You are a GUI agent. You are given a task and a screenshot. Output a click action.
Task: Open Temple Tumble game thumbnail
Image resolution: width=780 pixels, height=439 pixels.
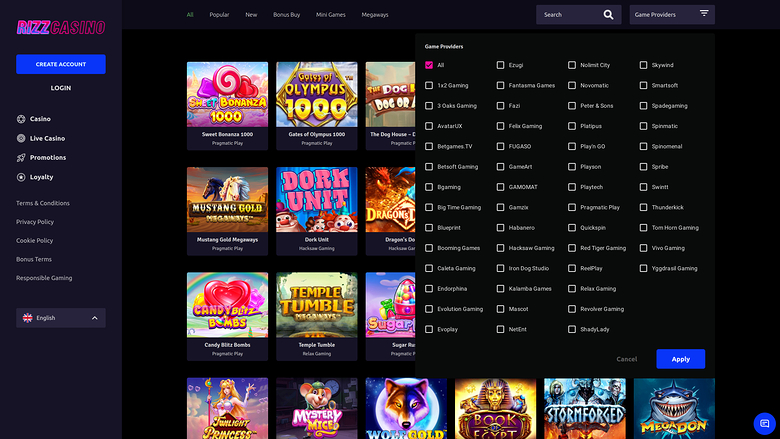pyautogui.click(x=317, y=305)
